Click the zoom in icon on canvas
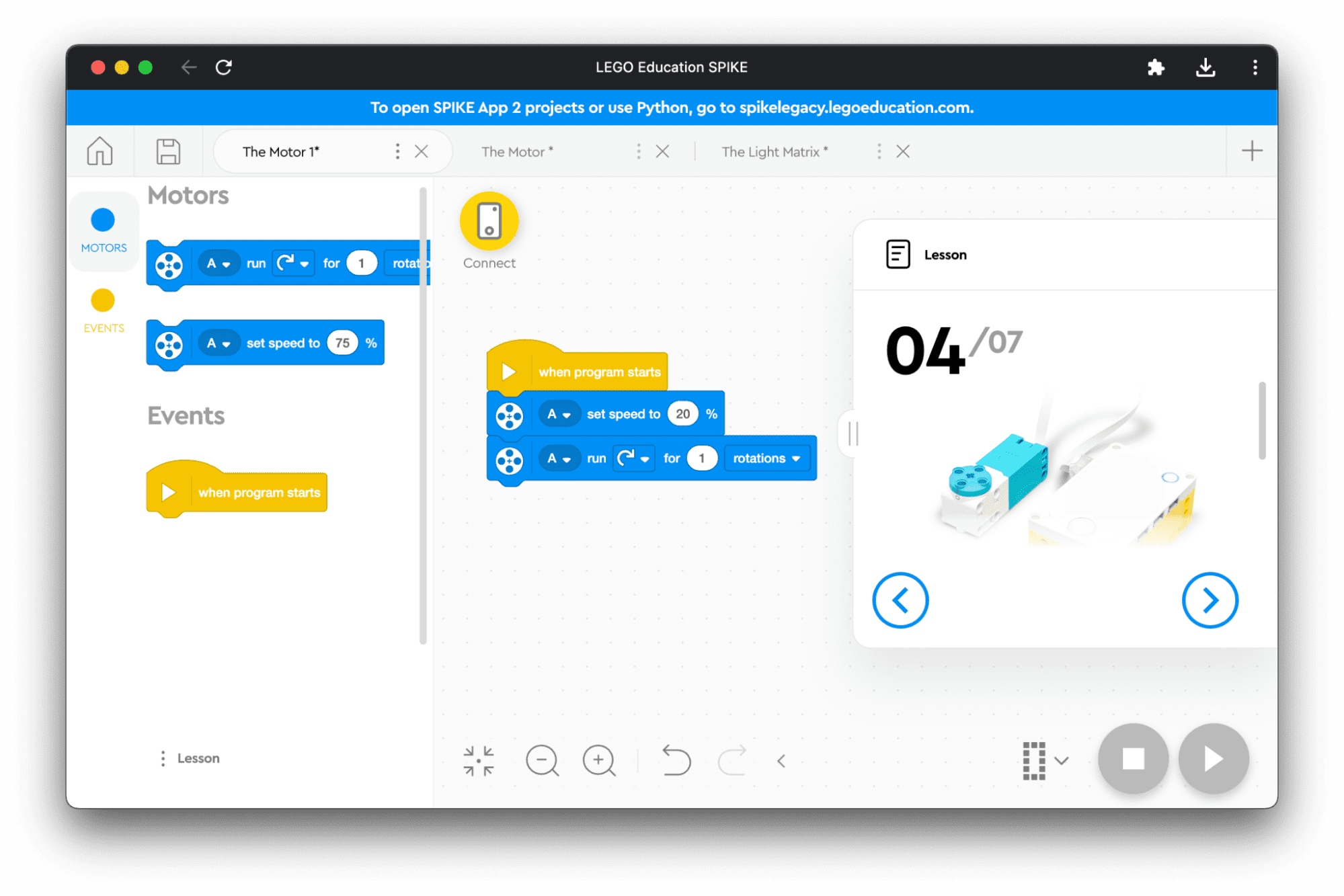 597,759
